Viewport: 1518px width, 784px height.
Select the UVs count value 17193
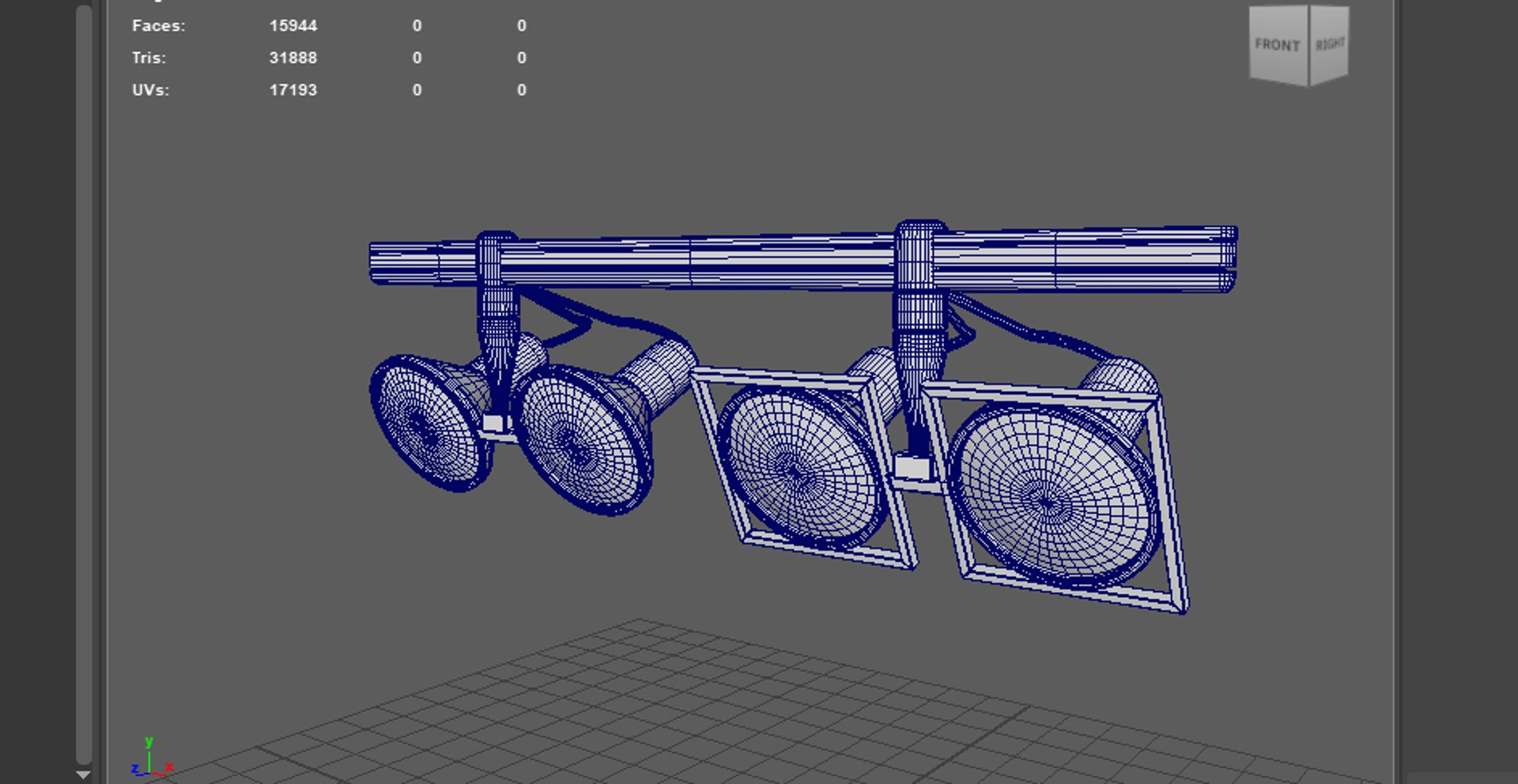[x=293, y=90]
